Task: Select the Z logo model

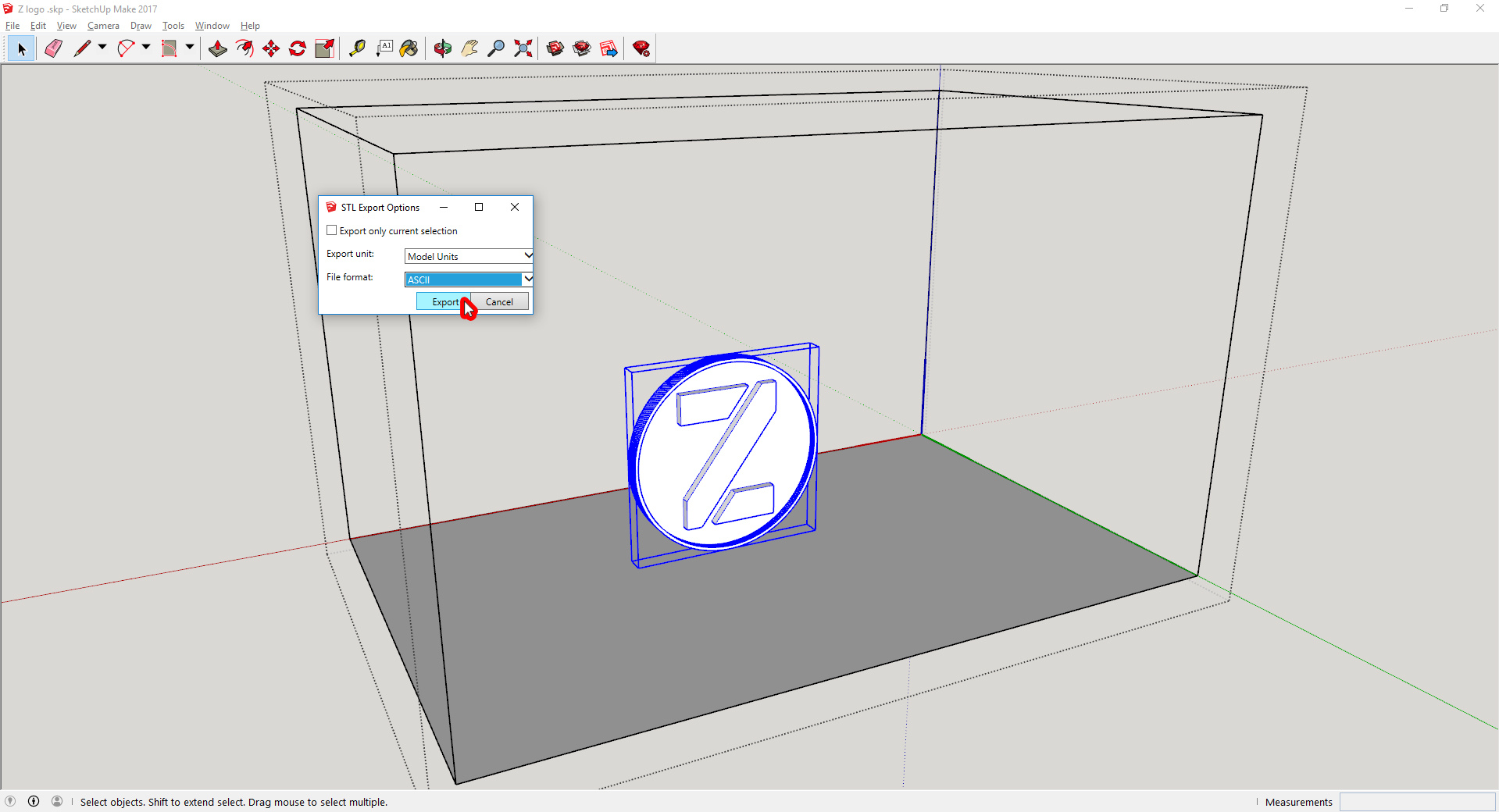Action: coord(723,453)
